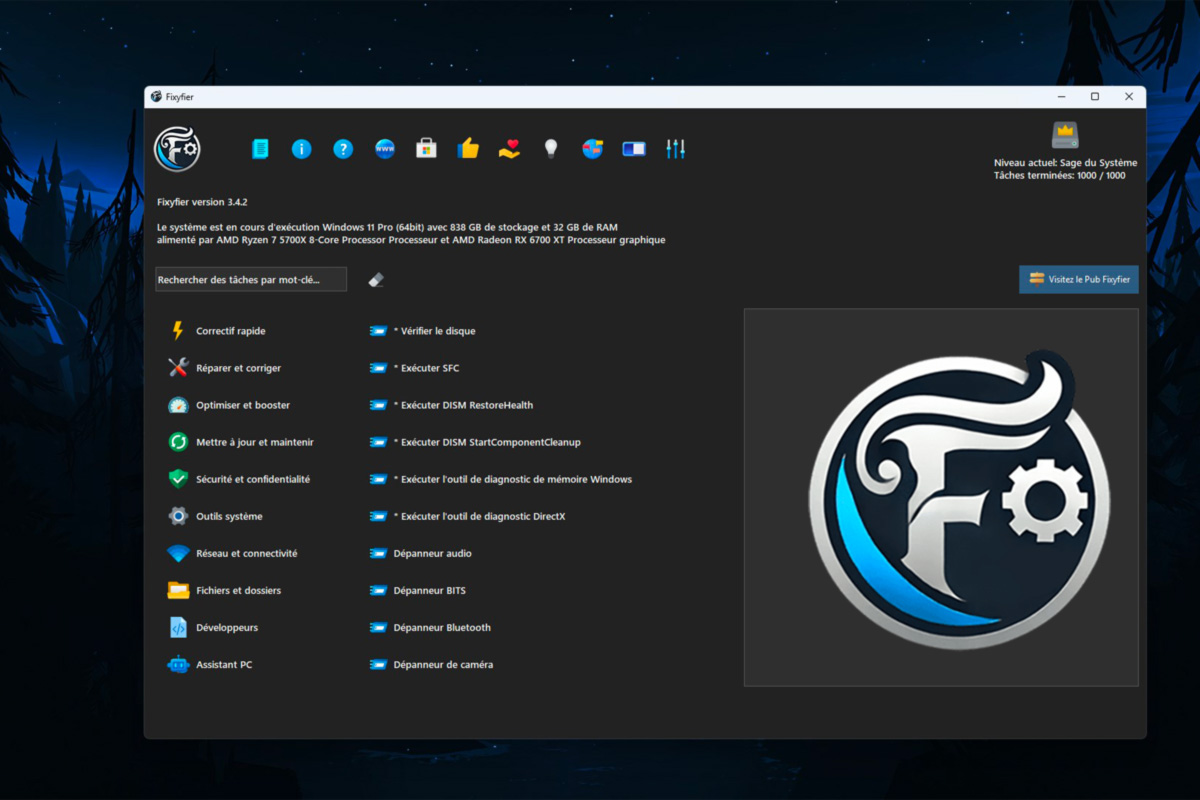Run the Windows memory diagnostic tool task
Image resolution: width=1200 pixels, height=800 pixels.
pyautogui.click(x=501, y=479)
